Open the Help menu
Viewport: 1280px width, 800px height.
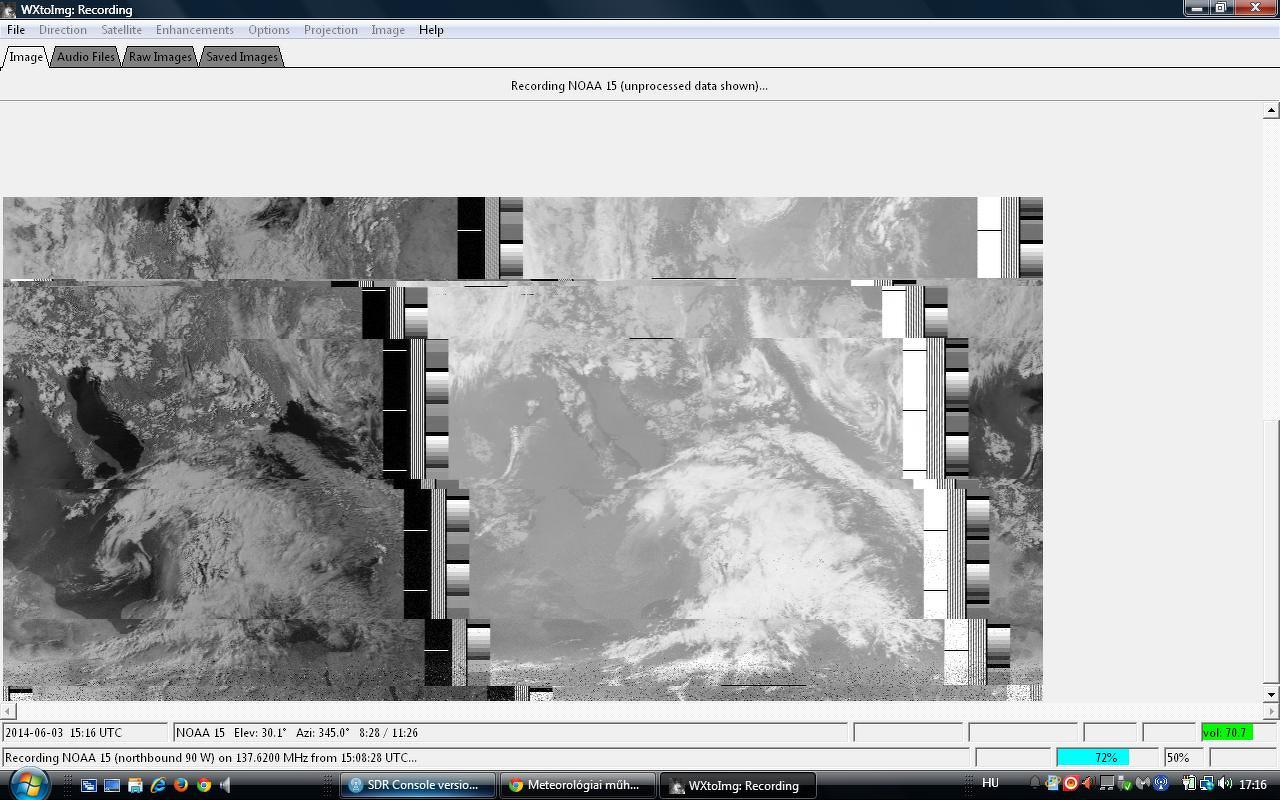[x=431, y=30]
